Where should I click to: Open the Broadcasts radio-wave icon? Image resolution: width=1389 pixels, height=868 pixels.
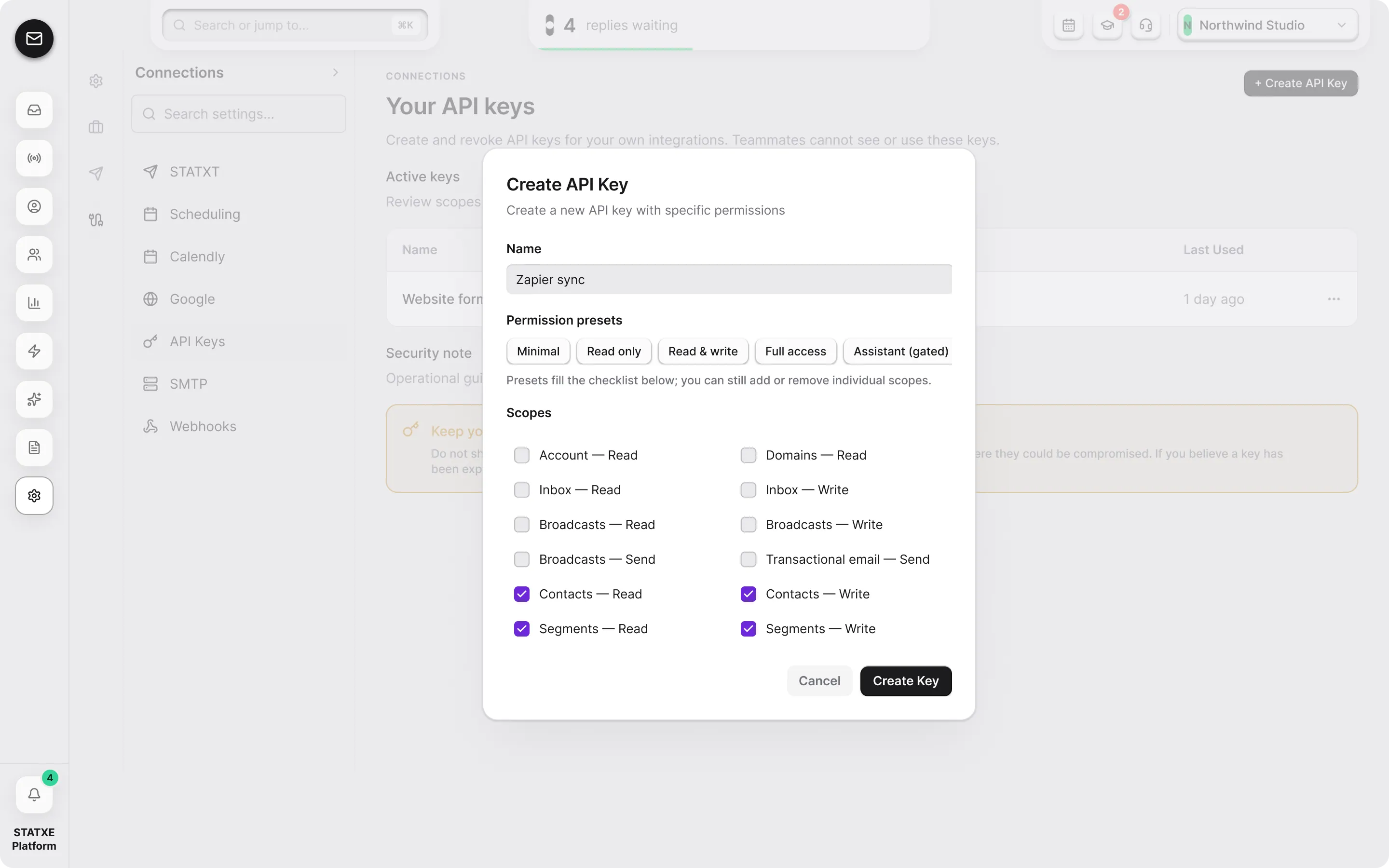click(x=34, y=158)
